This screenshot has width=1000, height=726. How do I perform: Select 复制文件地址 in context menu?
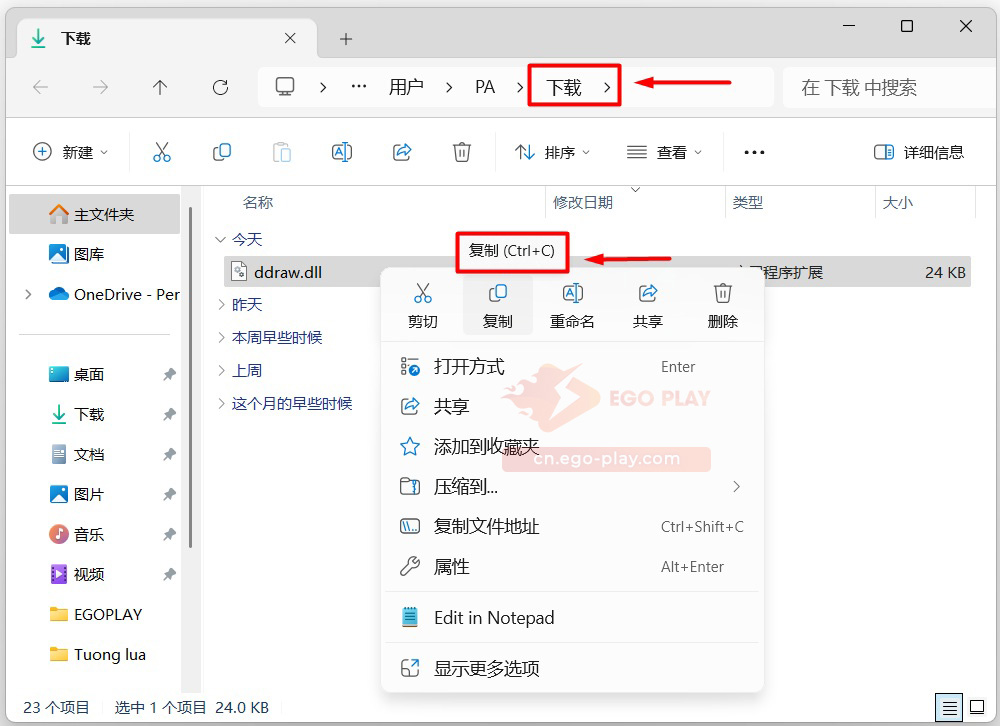(572, 527)
